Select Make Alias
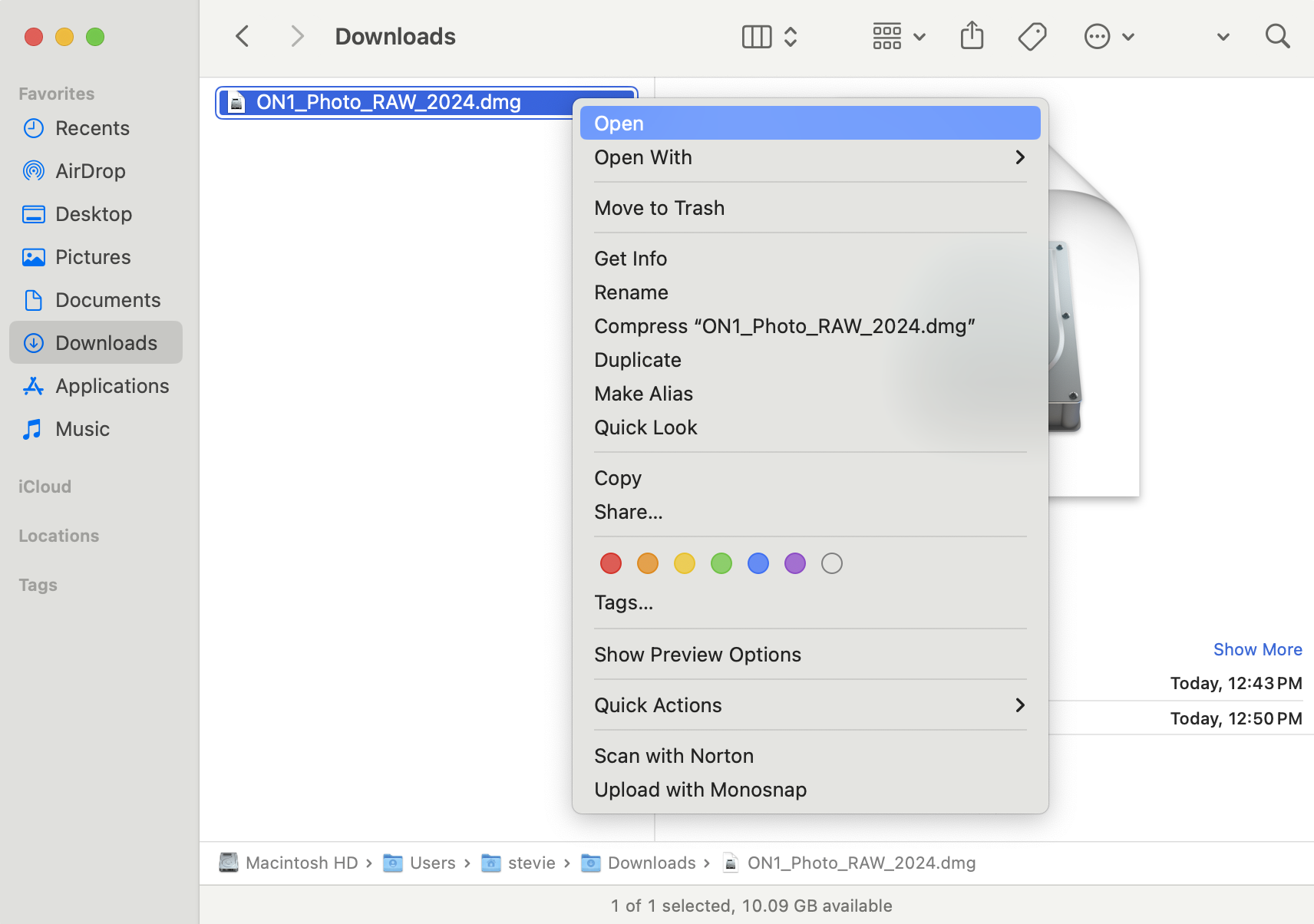 coord(811,394)
